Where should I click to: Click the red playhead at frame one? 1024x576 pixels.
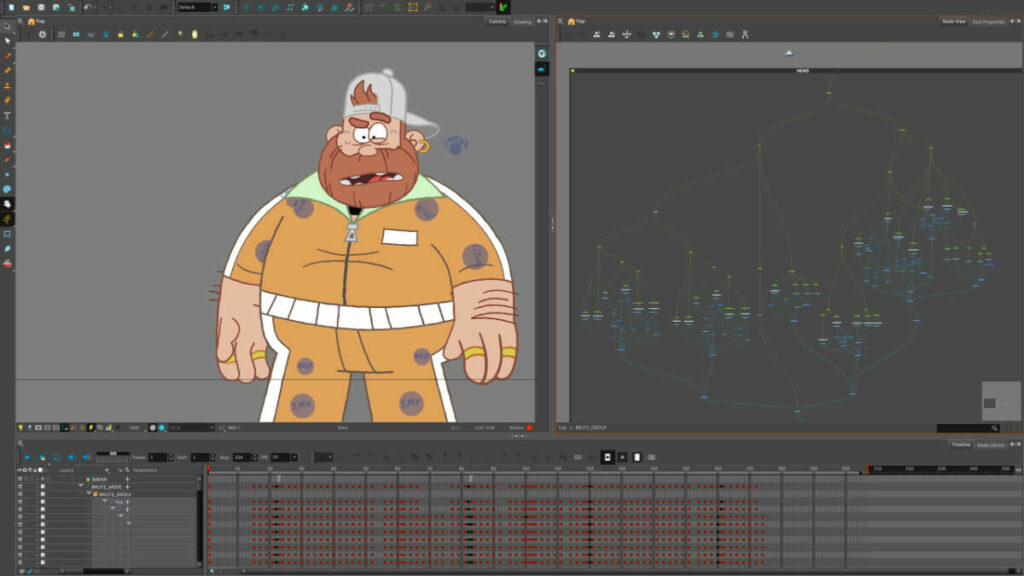tap(209, 468)
